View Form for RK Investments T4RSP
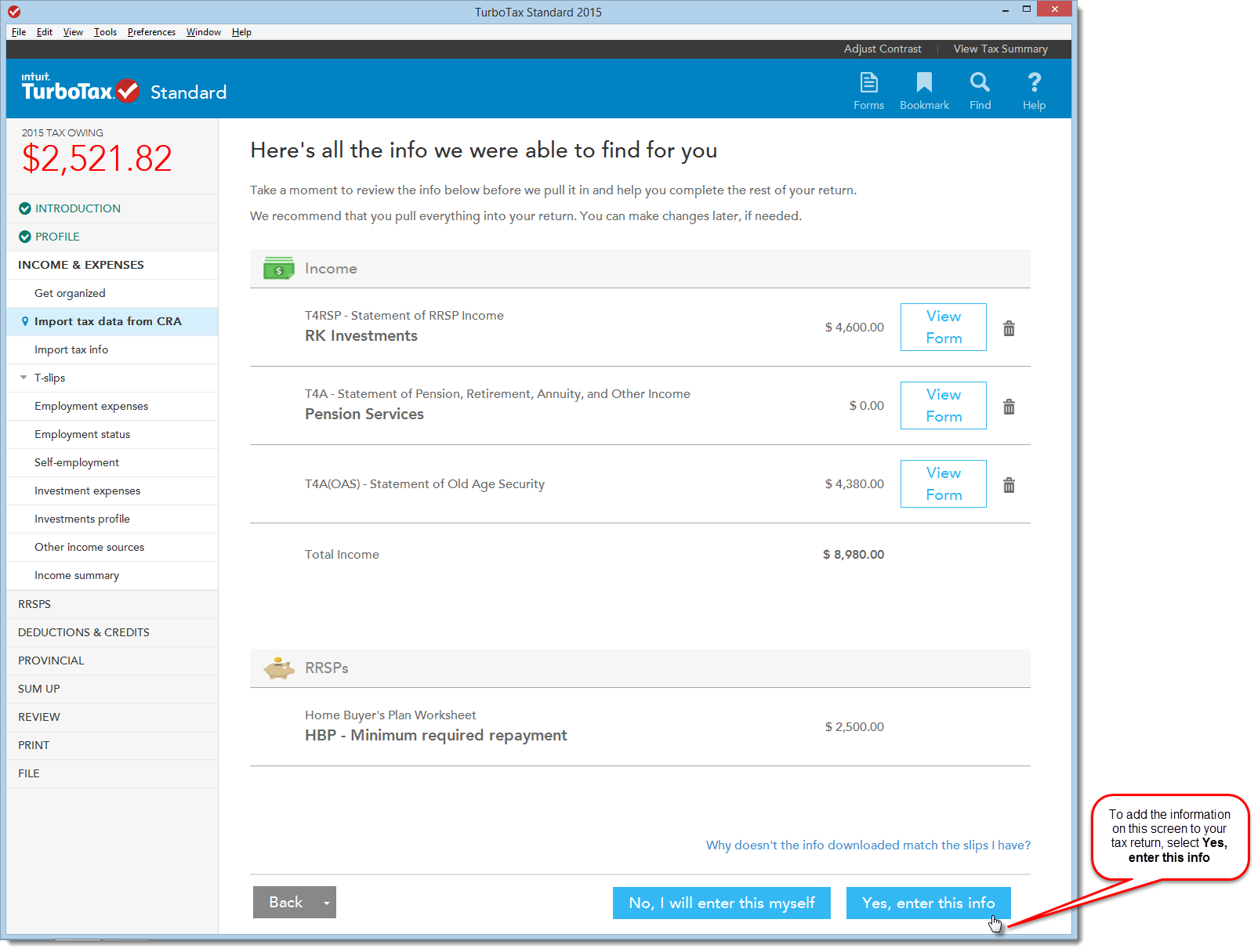 (x=944, y=327)
